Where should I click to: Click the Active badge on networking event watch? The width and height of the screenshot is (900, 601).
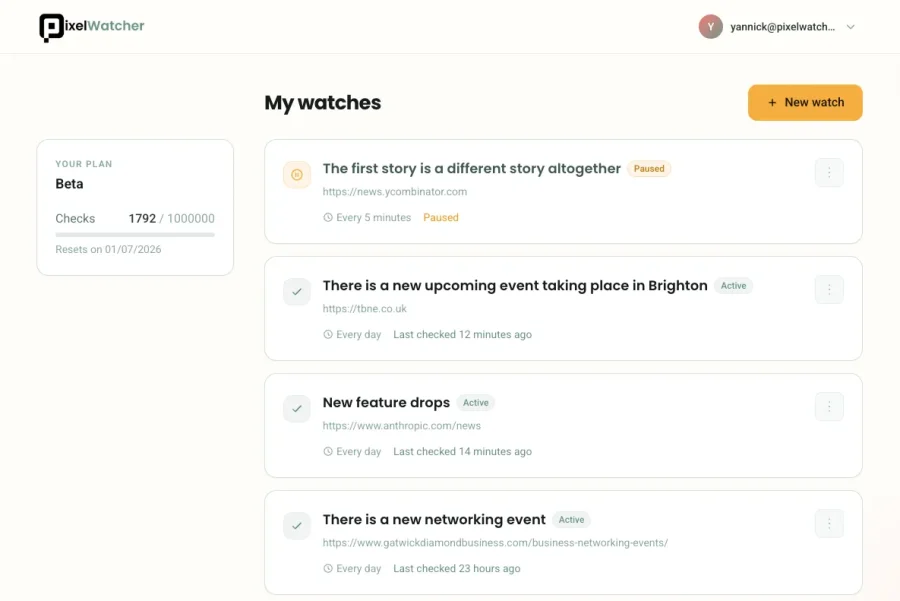click(572, 520)
